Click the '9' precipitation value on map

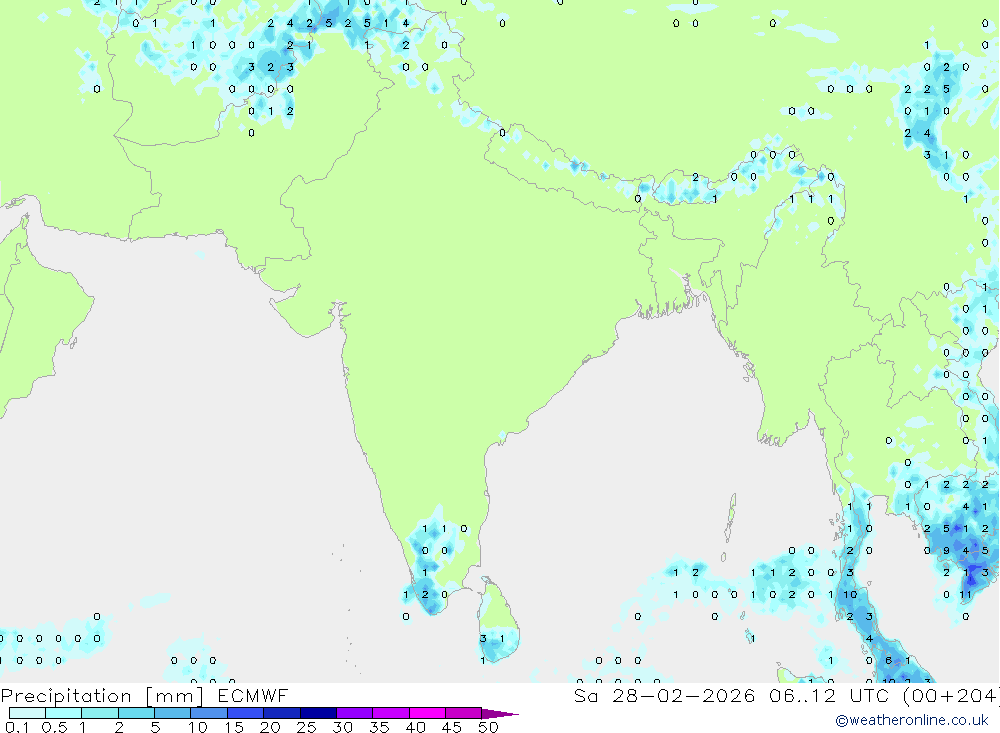pos(946,551)
